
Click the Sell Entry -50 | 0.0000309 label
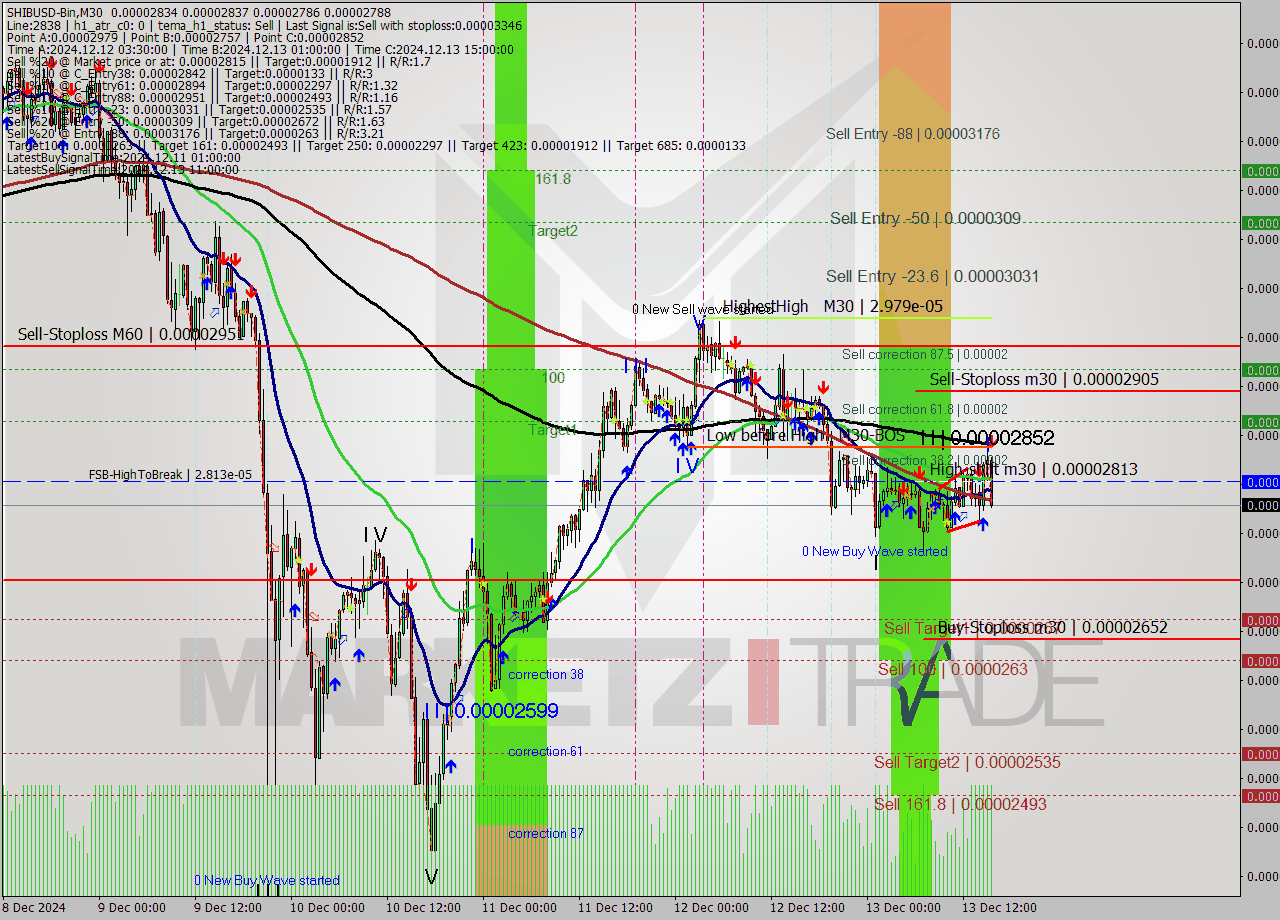click(925, 218)
